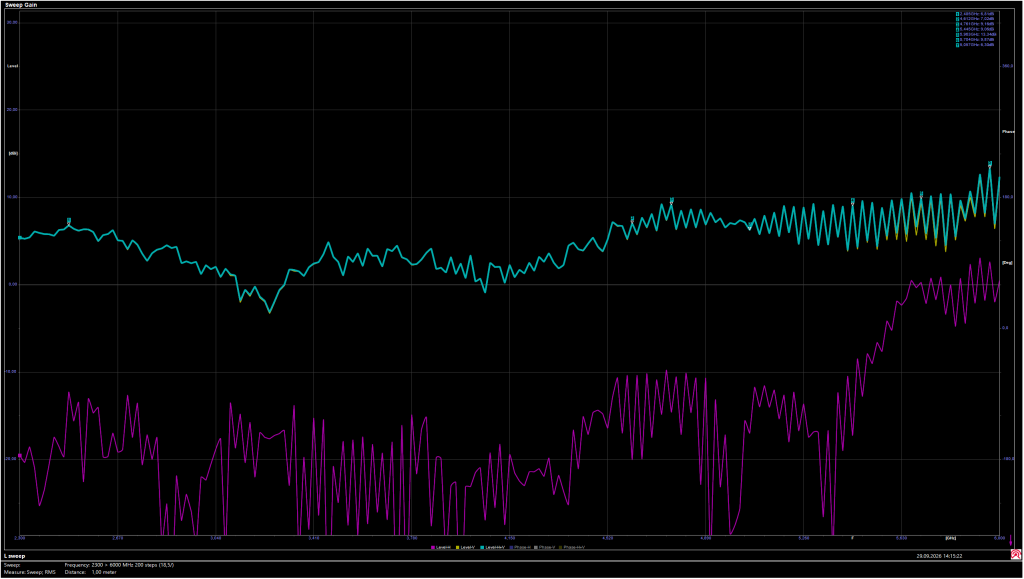Toggle the Phase-V trace in the legend
1024x579 pixels.
546,547
